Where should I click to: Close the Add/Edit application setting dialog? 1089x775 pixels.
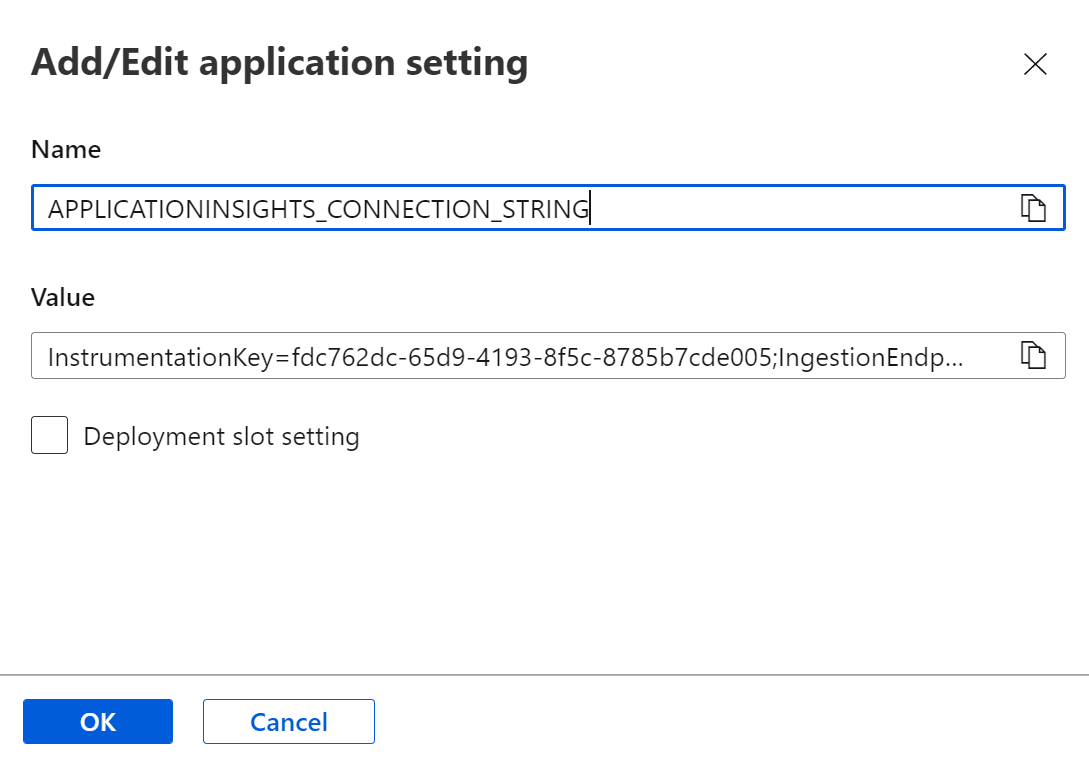click(1035, 65)
